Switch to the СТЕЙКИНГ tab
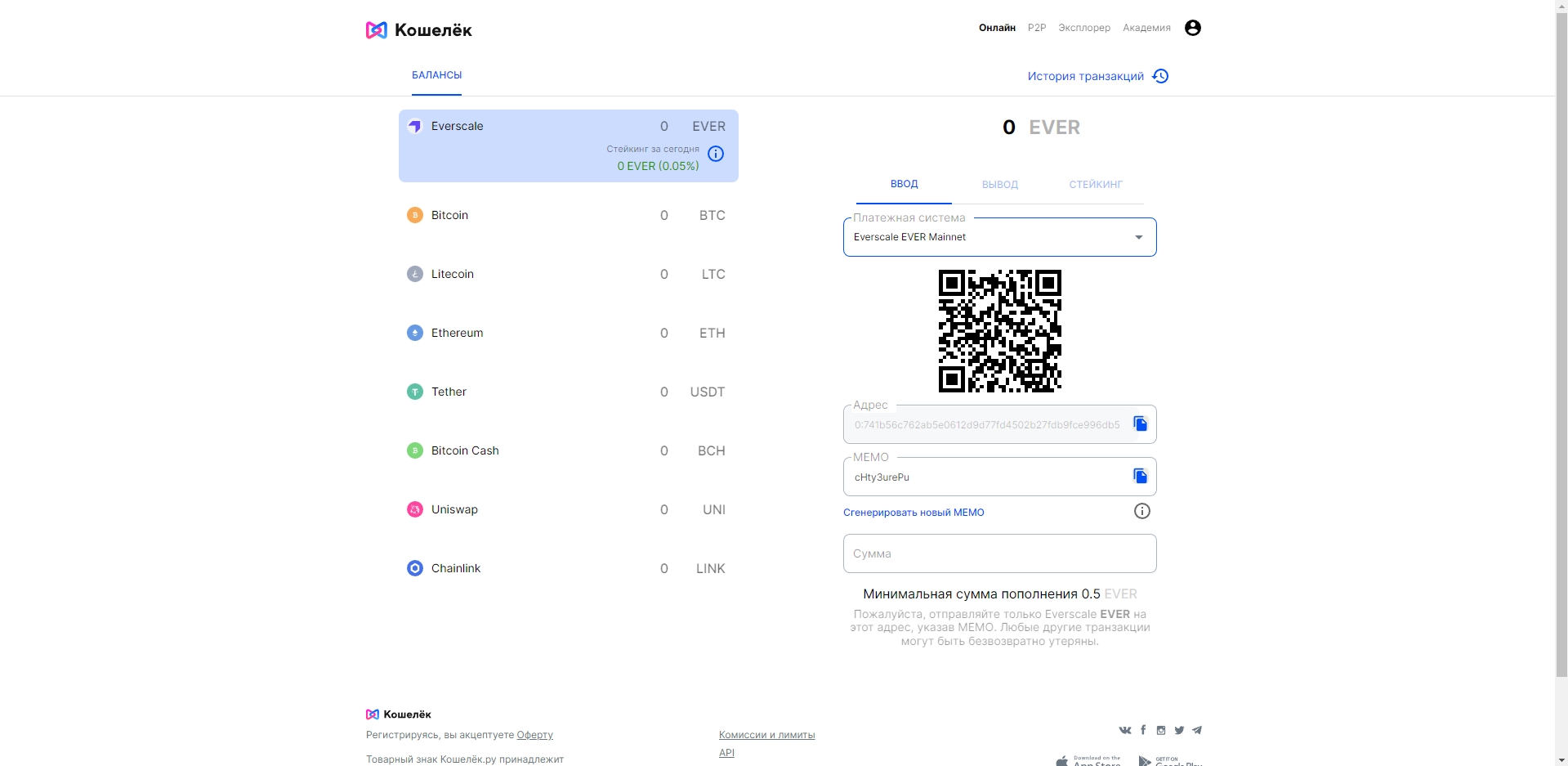This screenshot has width=1568, height=766. pyautogui.click(x=1096, y=185)
